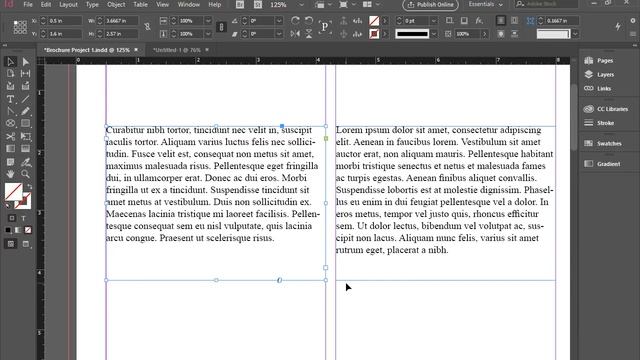Open the stroke type dropdown

[x=434, y=34]
